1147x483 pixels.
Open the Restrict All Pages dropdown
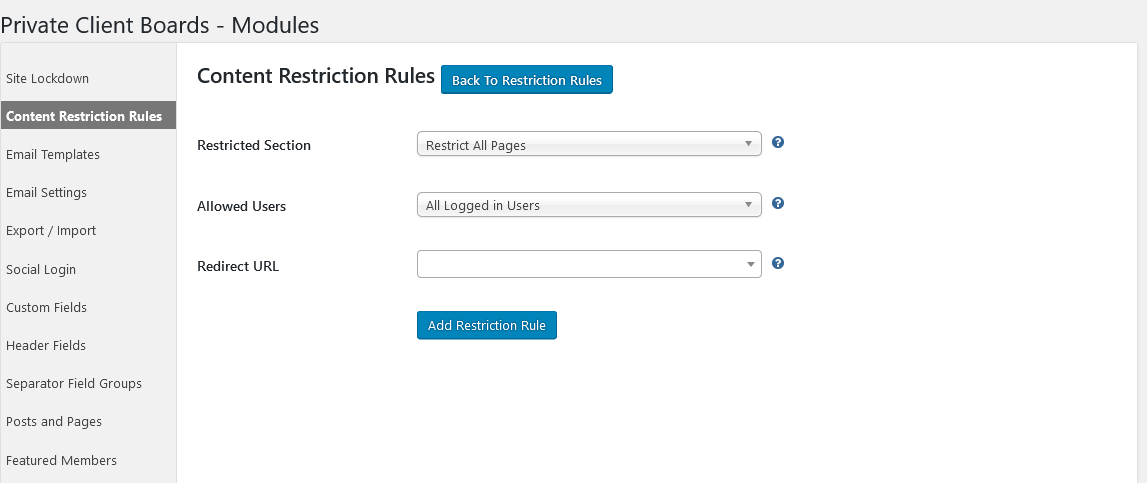pyautogui.click(x=588, y=145)
